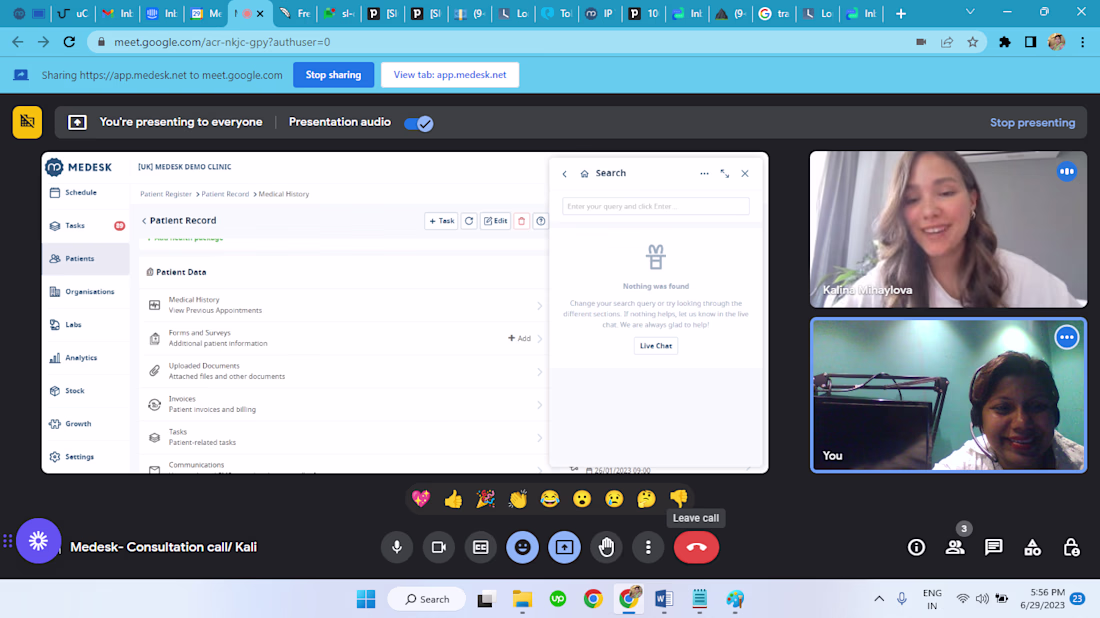Image resolution: width=1100 pixels, height=618 pixels.
Task: Send the laughing face reaction
Action: (550, 499)
